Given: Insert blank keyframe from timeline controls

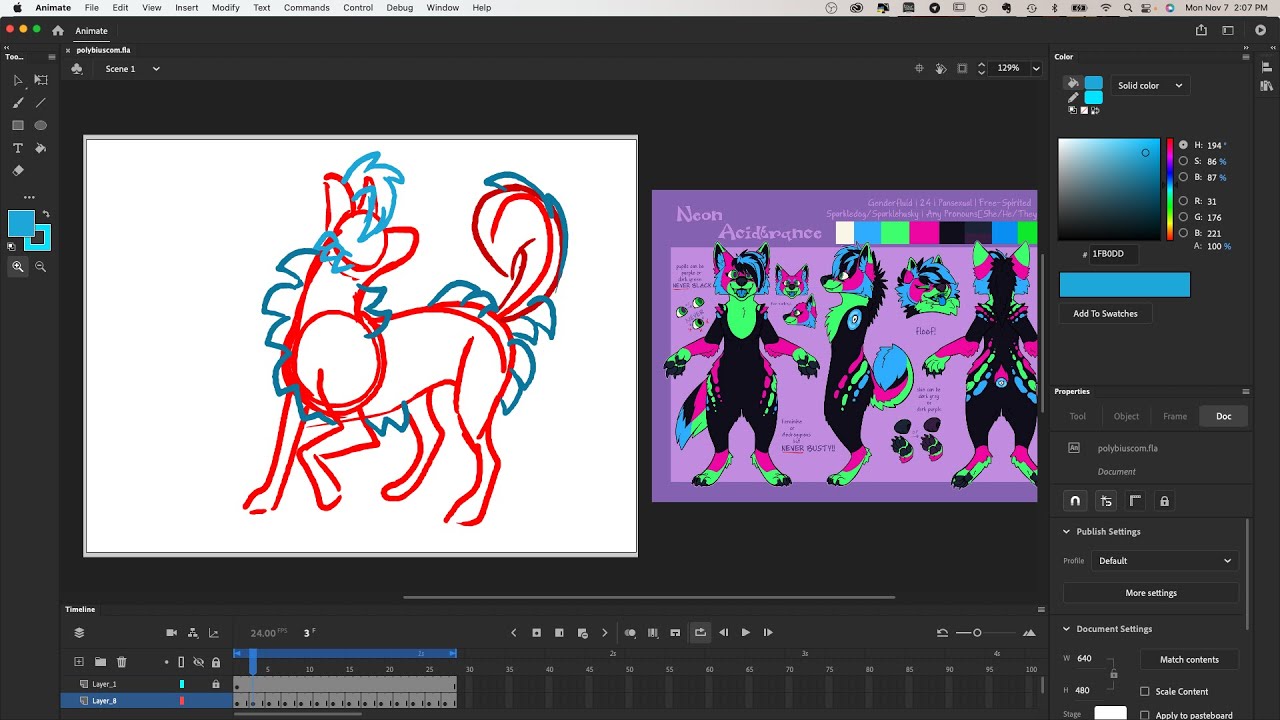Looking at the screenshot, I should coord(559,633).
